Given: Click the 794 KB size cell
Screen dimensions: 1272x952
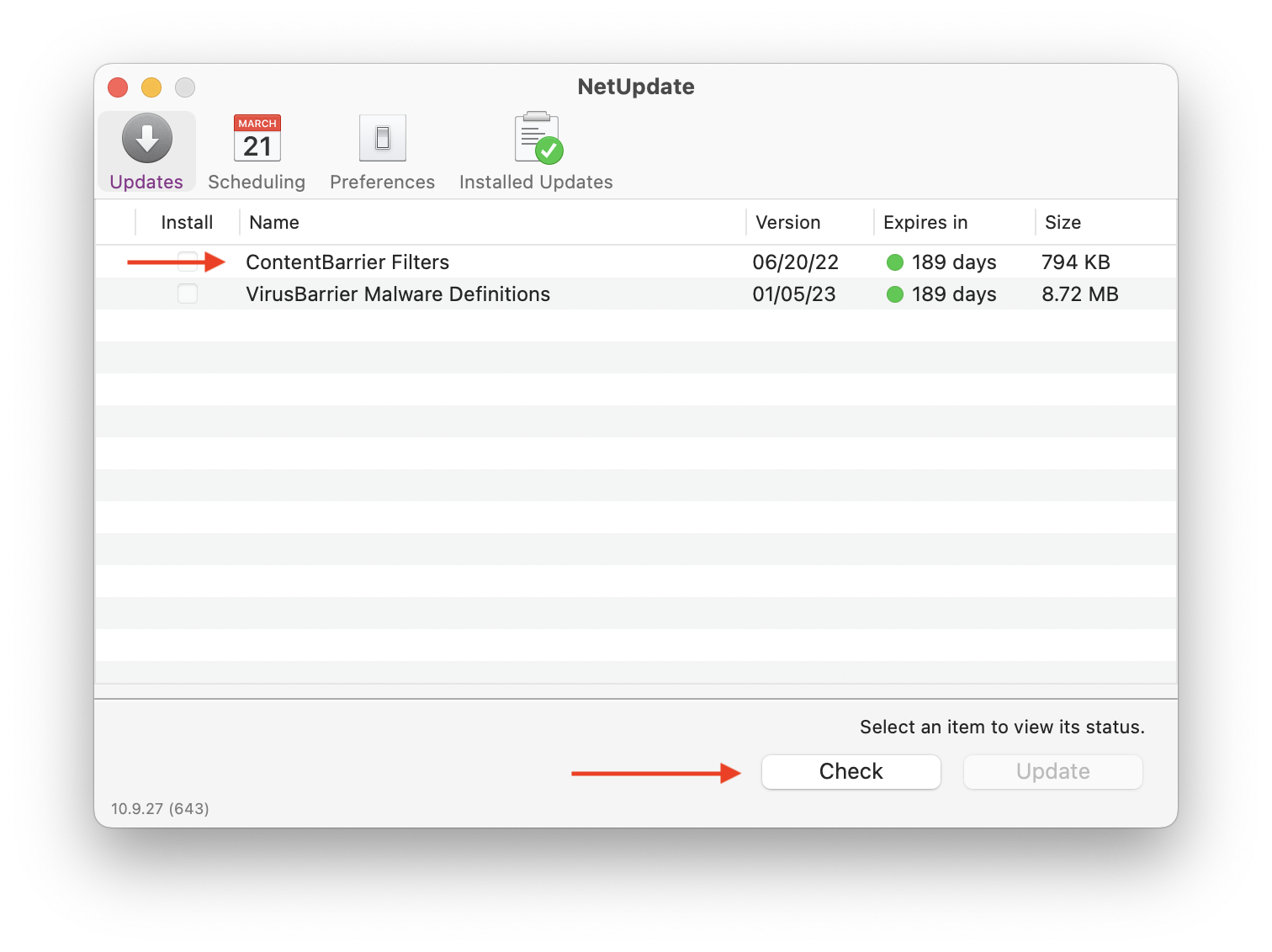Looking at the screenshot, I should point(1075,262).
